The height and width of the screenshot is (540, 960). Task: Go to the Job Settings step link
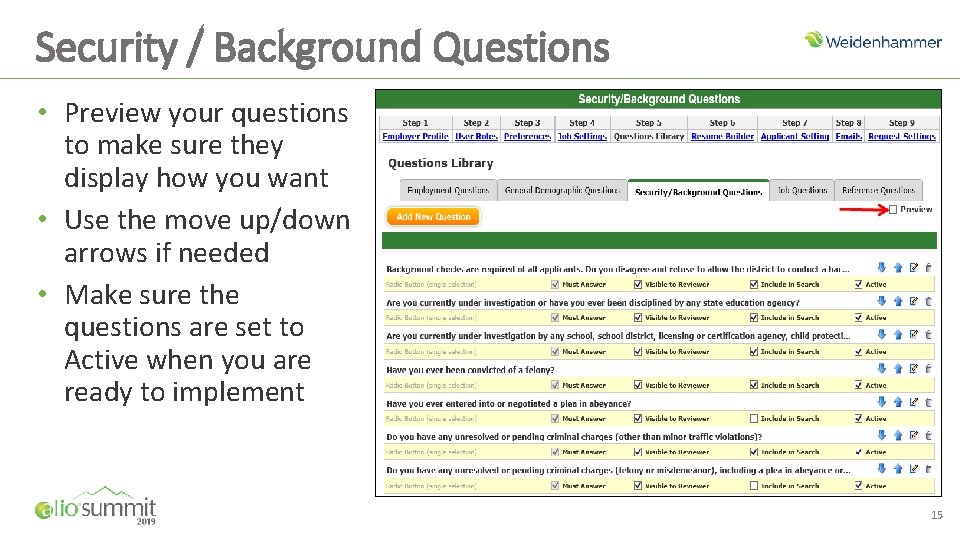click(582, 136)
